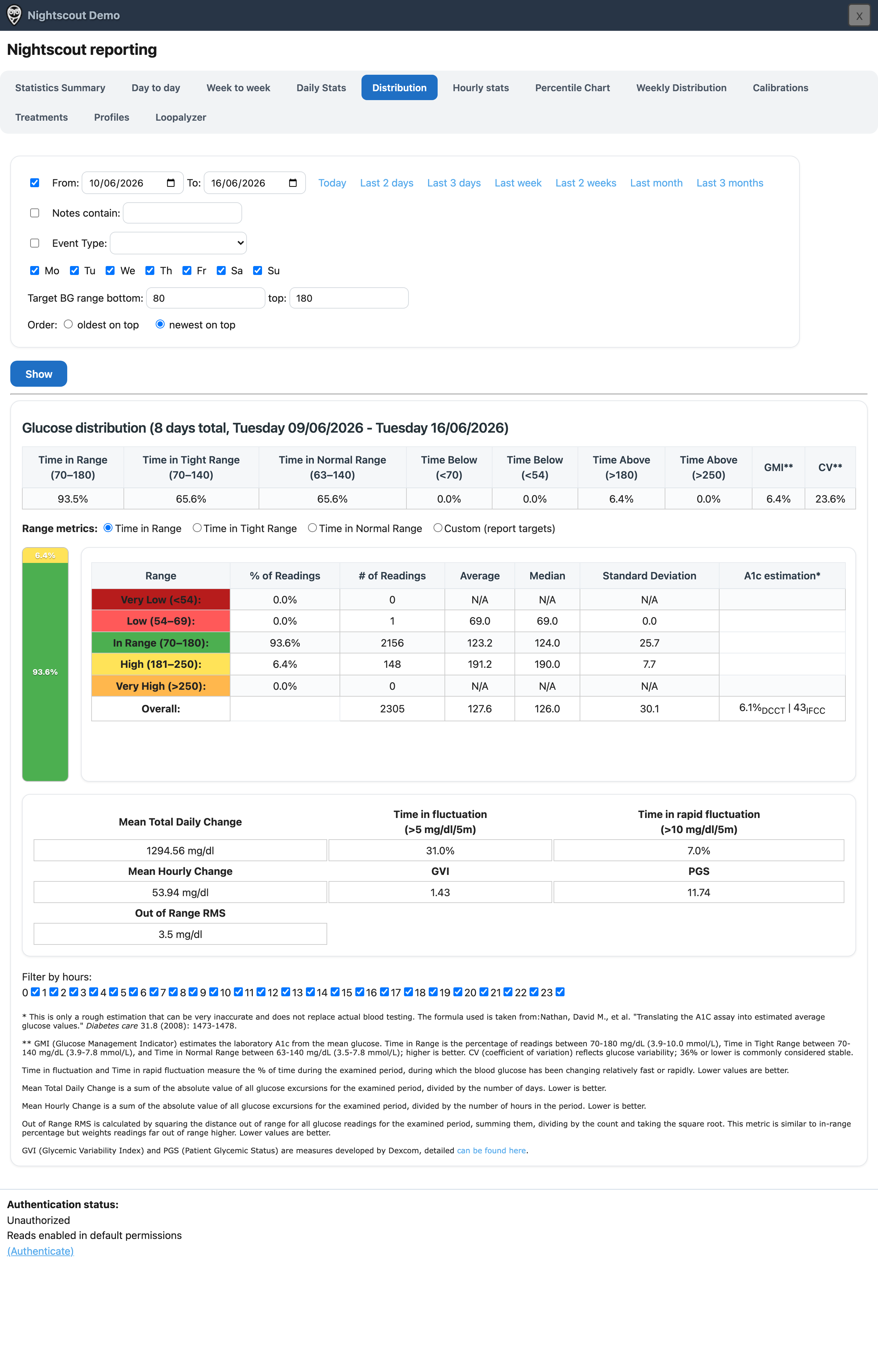This screenshot has width=878, height=1372.
Task: Click the dark red Very Low (<54) cell
Action: [161, 599]
